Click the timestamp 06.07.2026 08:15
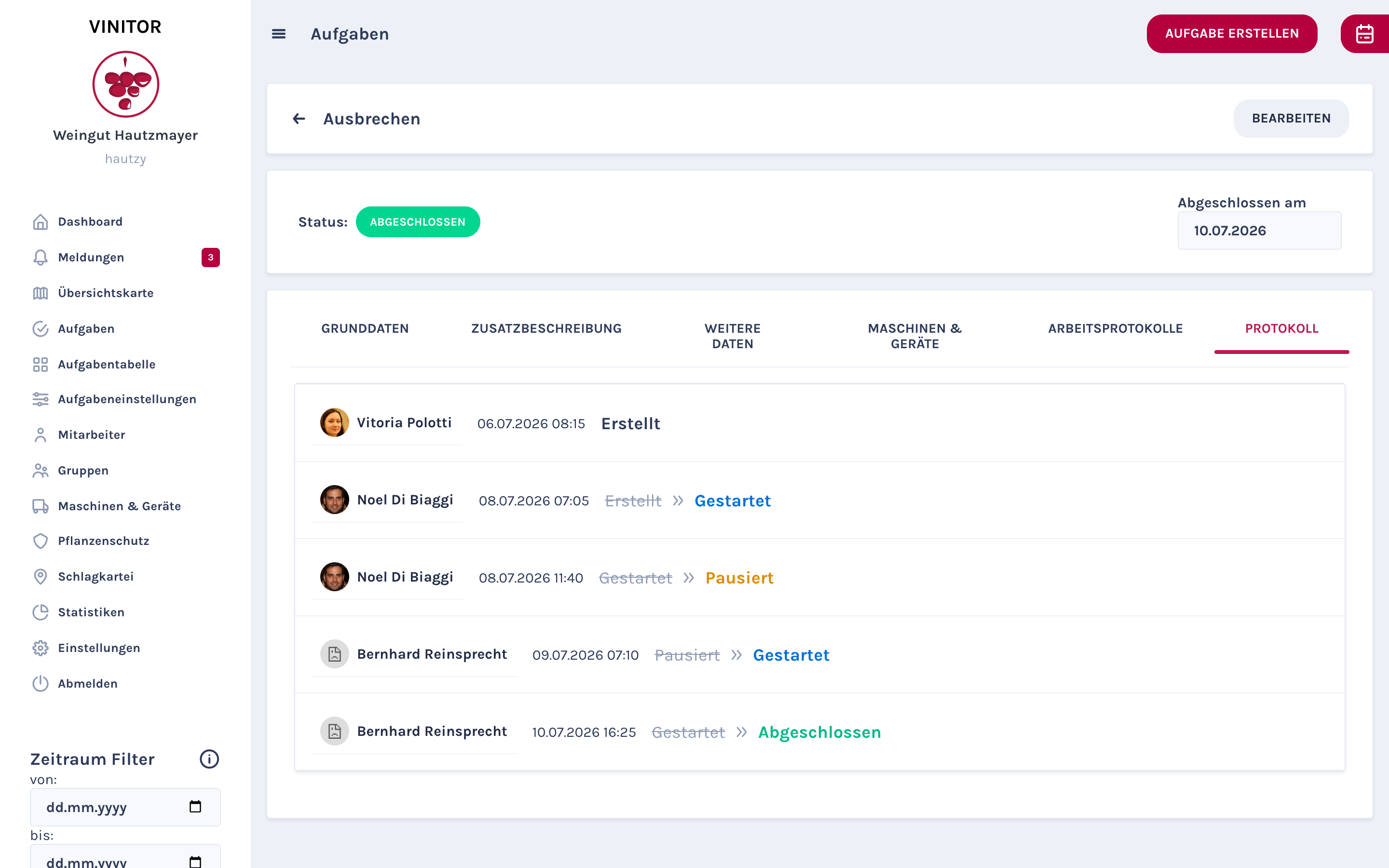This screenshot has width=1389, height=868. 531,424
